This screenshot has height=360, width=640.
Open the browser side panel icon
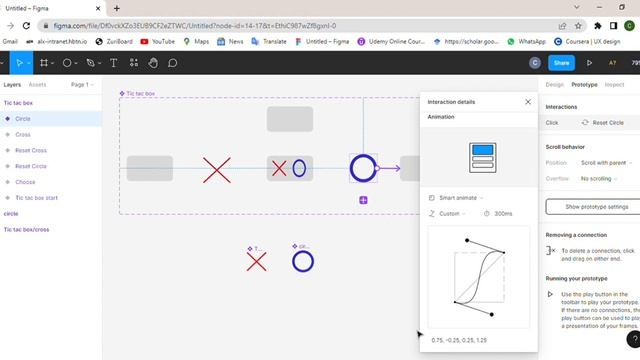(613, 26)
